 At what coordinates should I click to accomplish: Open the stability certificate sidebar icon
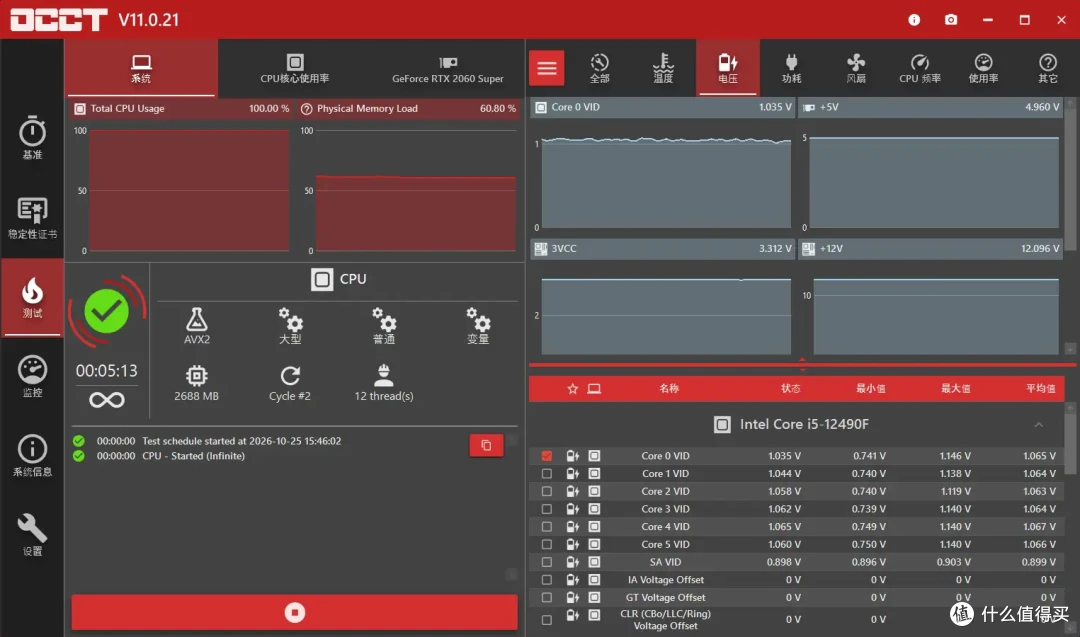point(32,218)
